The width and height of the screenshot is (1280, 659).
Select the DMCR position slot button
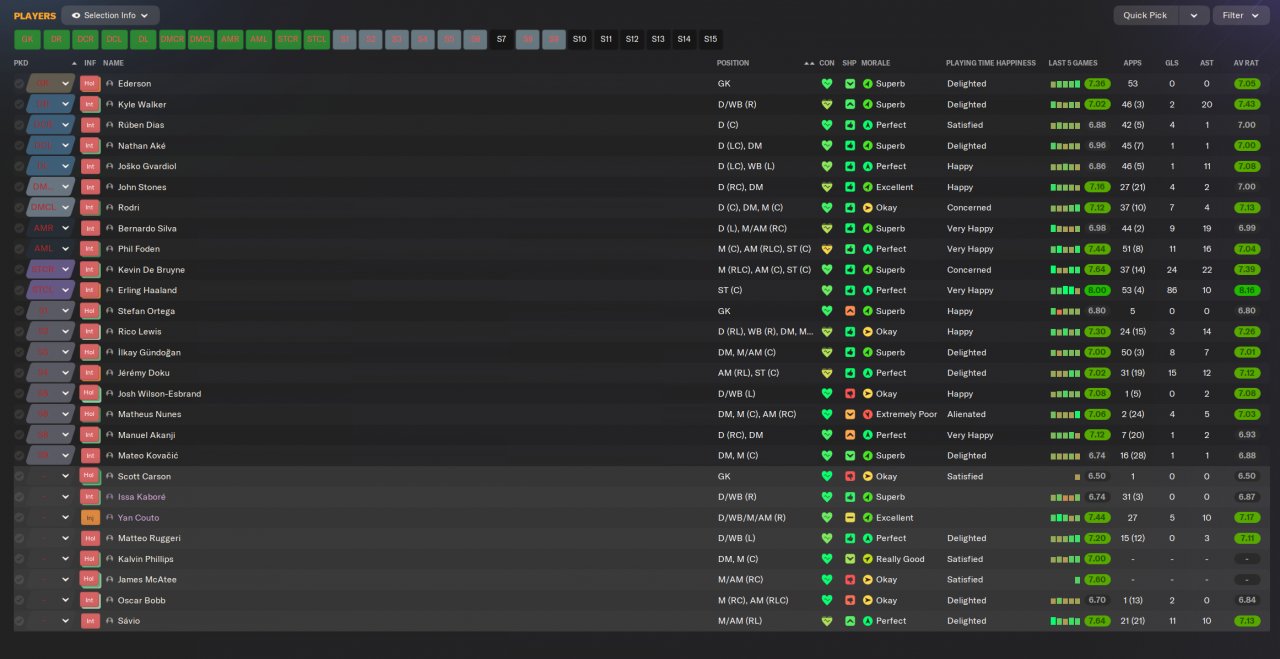tap(172, 39)
